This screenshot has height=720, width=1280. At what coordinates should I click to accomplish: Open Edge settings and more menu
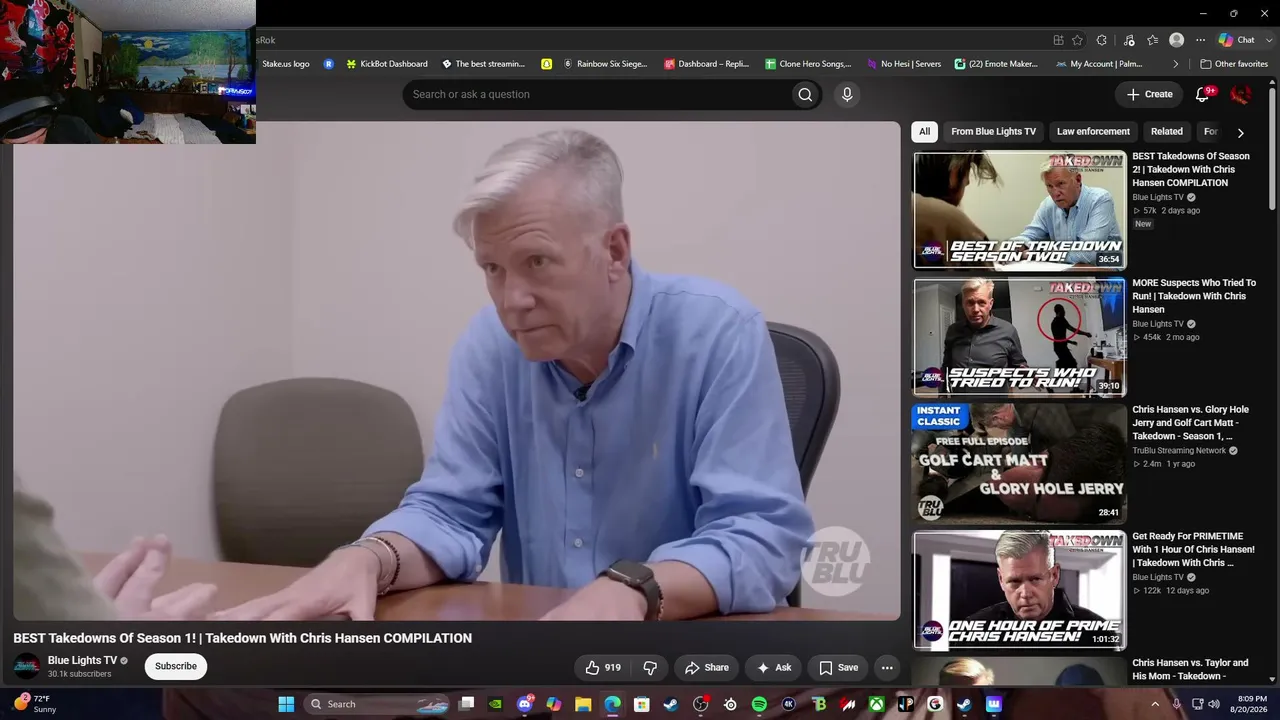tap(1200, 40)
